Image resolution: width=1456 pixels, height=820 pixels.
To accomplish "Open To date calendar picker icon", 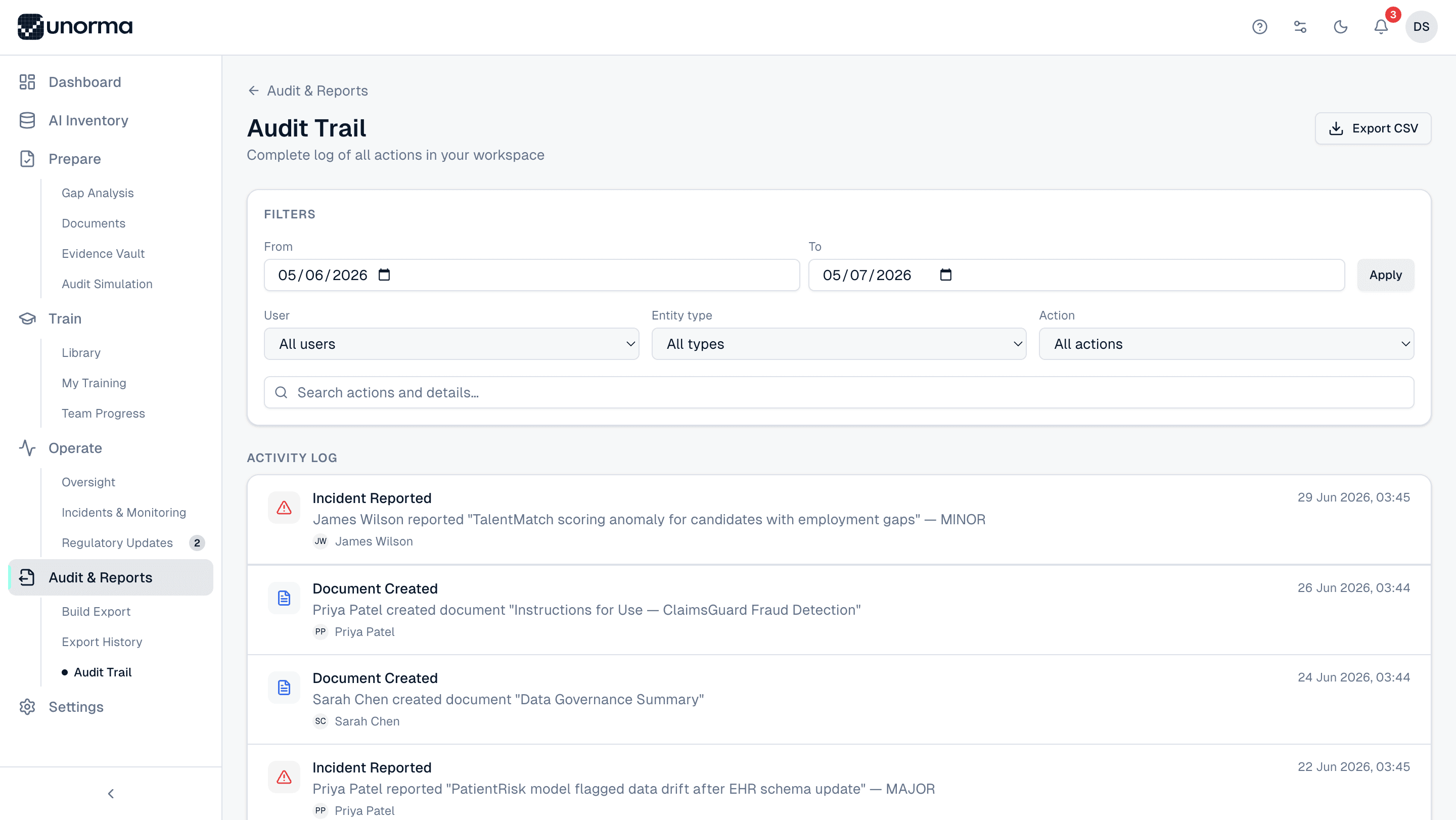I will click(x=945, y=275).
